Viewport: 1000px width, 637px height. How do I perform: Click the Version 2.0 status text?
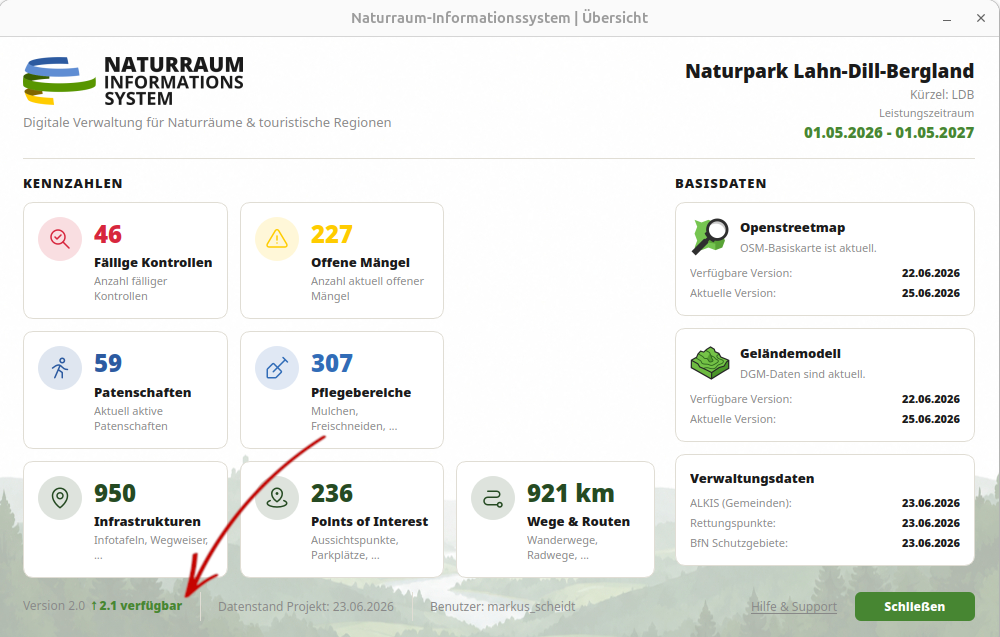(54, 606)
